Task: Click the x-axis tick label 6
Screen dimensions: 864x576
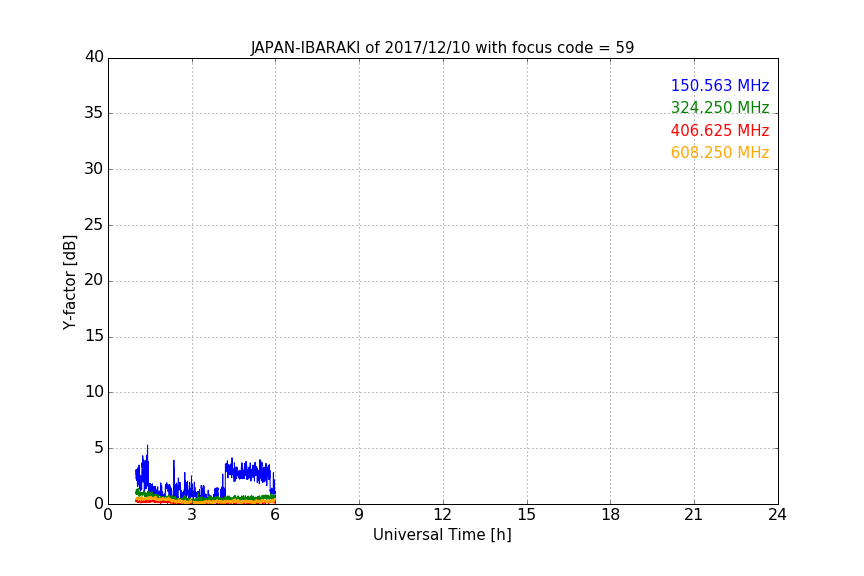Action: coord(276,515)
